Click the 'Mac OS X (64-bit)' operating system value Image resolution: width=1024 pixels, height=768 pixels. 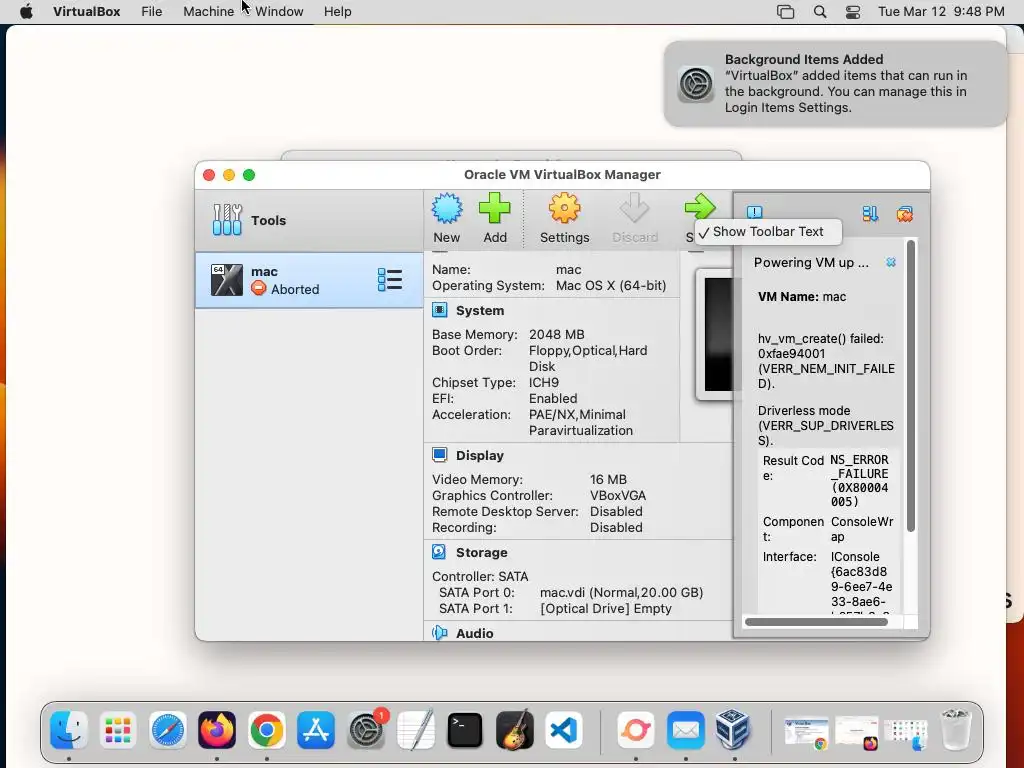(611, 285)
